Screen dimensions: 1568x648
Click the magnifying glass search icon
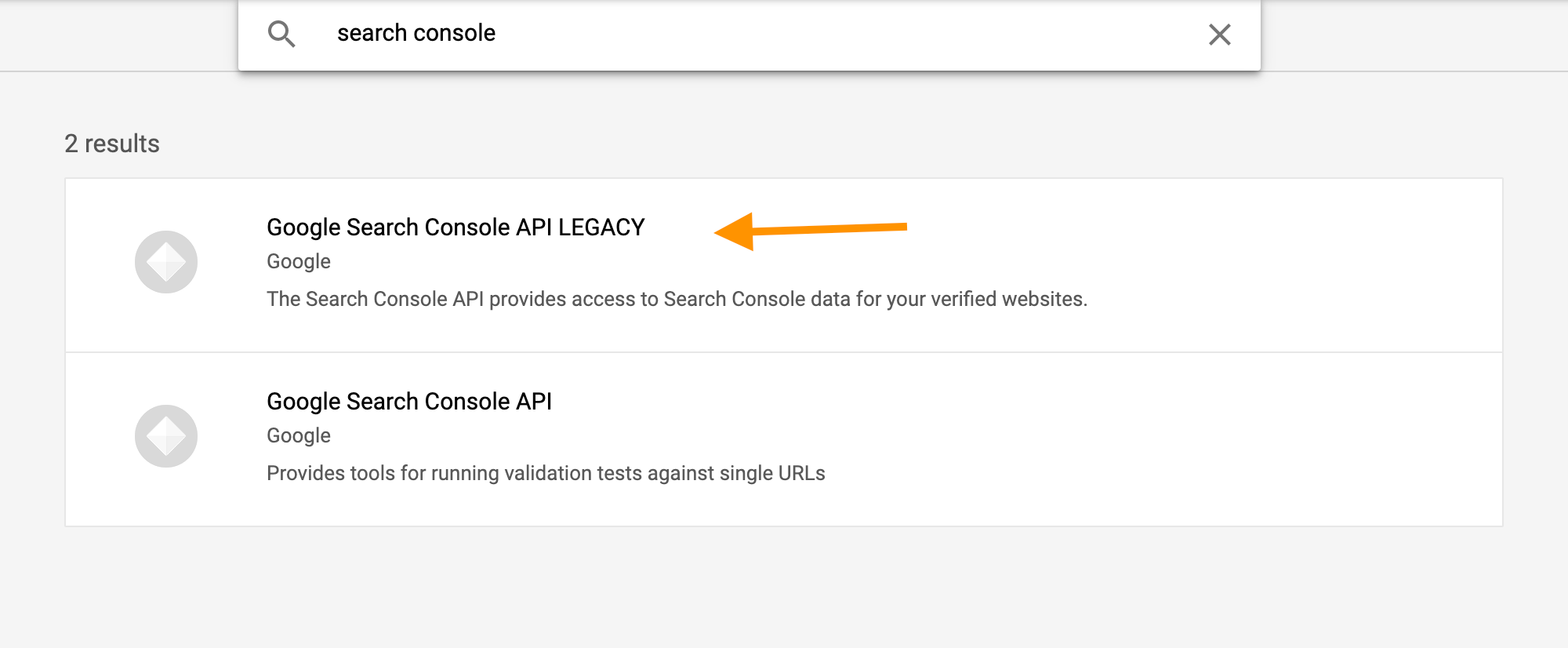281,34
